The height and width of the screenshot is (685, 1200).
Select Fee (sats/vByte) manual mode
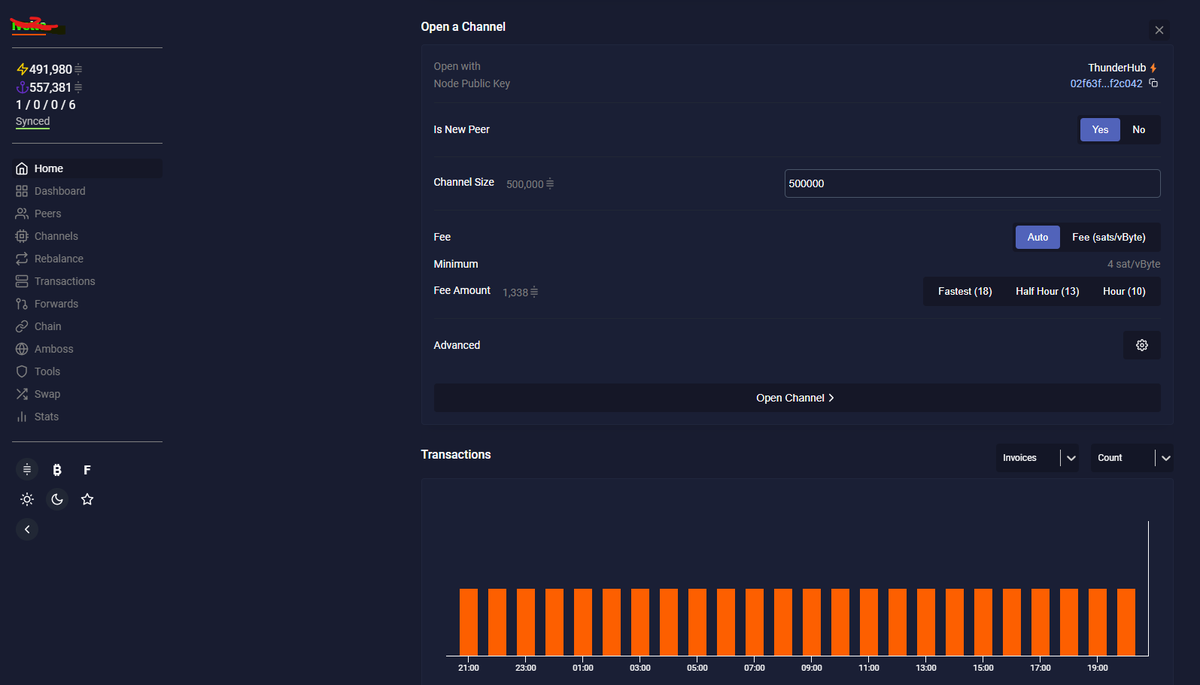pyautogui.click(x=1109, y=237)
